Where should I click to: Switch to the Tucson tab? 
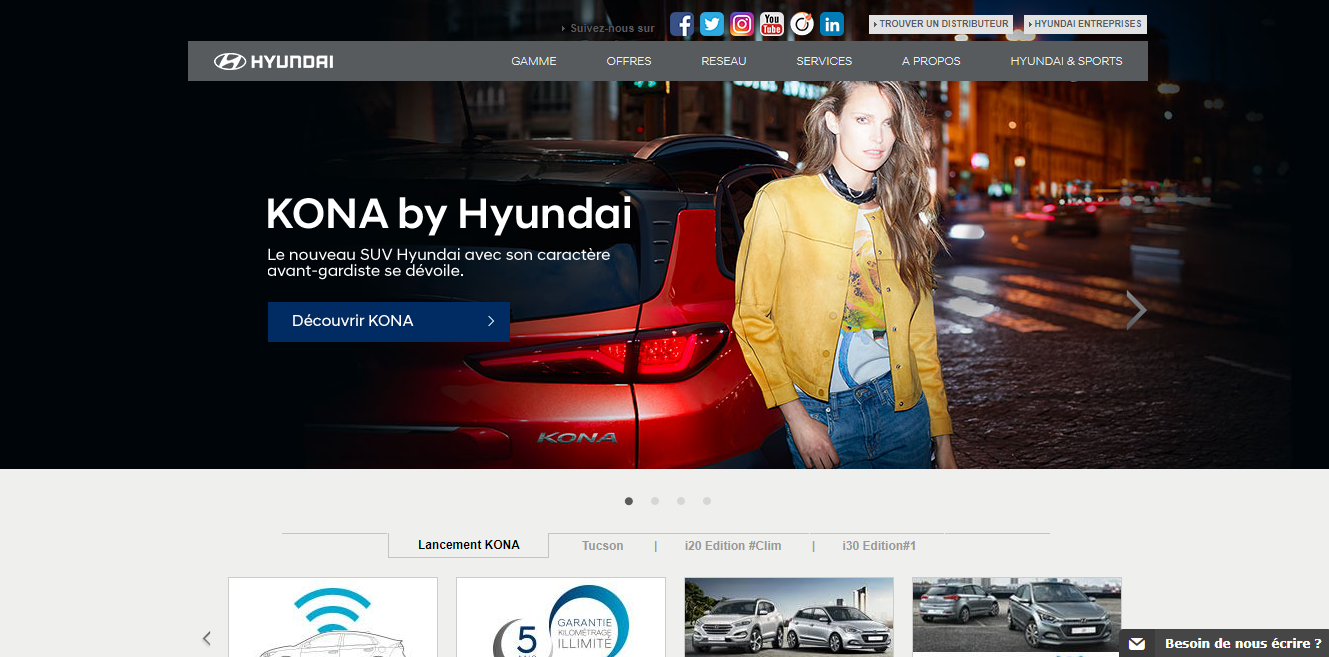pos(603,546)
